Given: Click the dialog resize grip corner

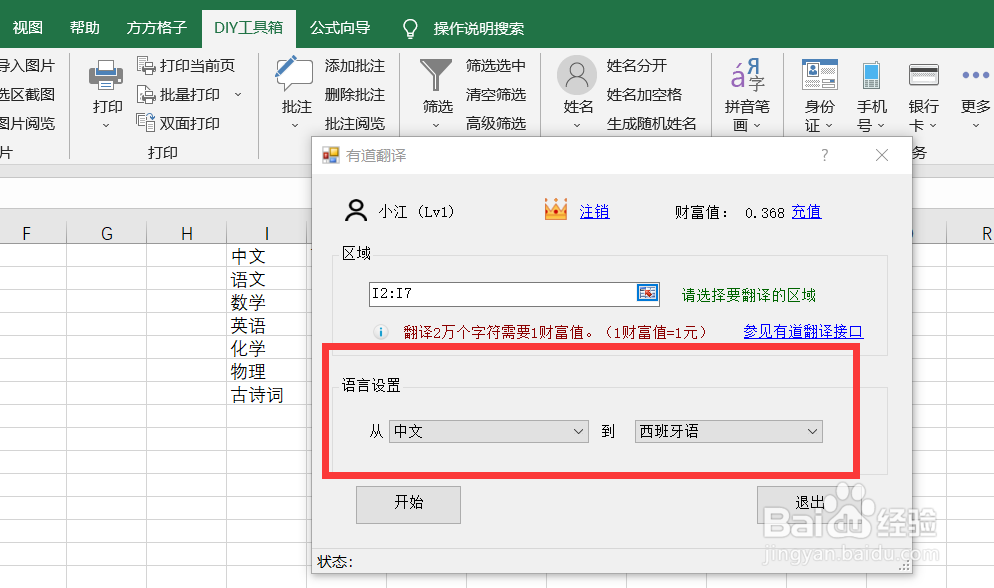Looking at the screenshot, I should pos(905,566).
